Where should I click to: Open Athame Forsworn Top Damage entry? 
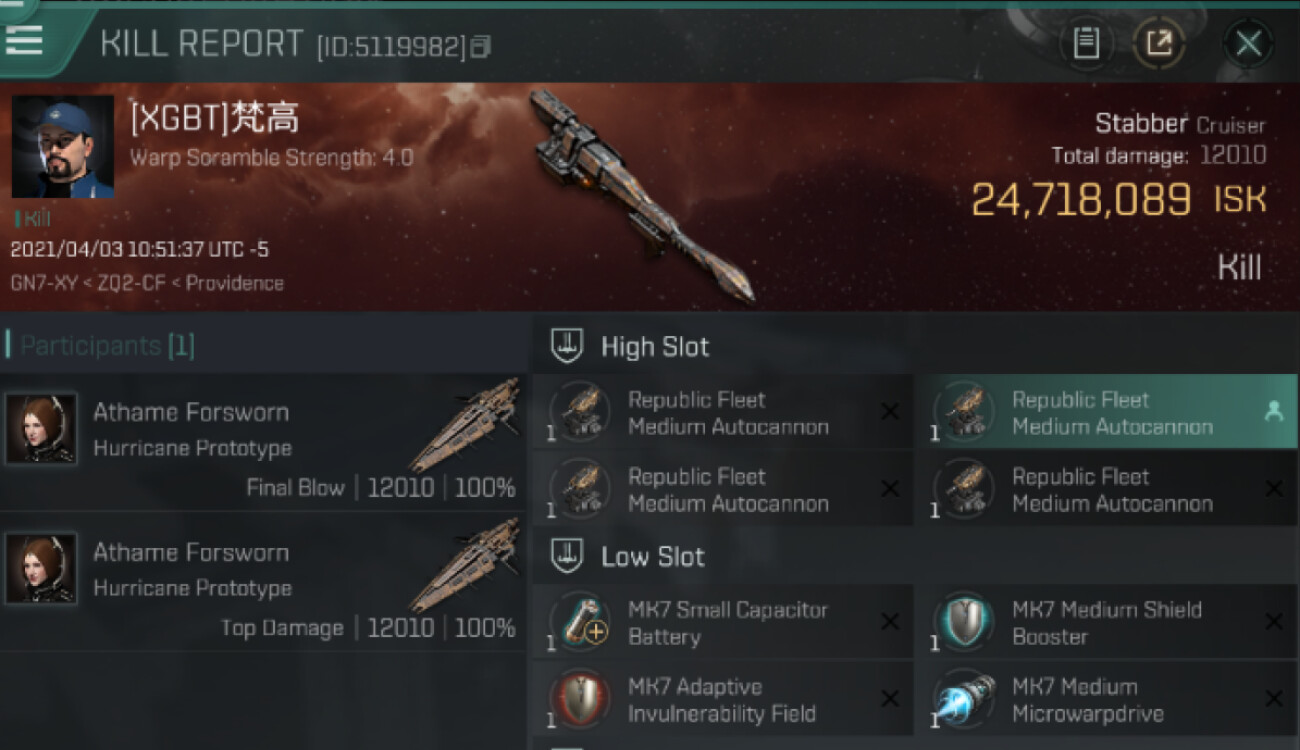tap(263, 583)
